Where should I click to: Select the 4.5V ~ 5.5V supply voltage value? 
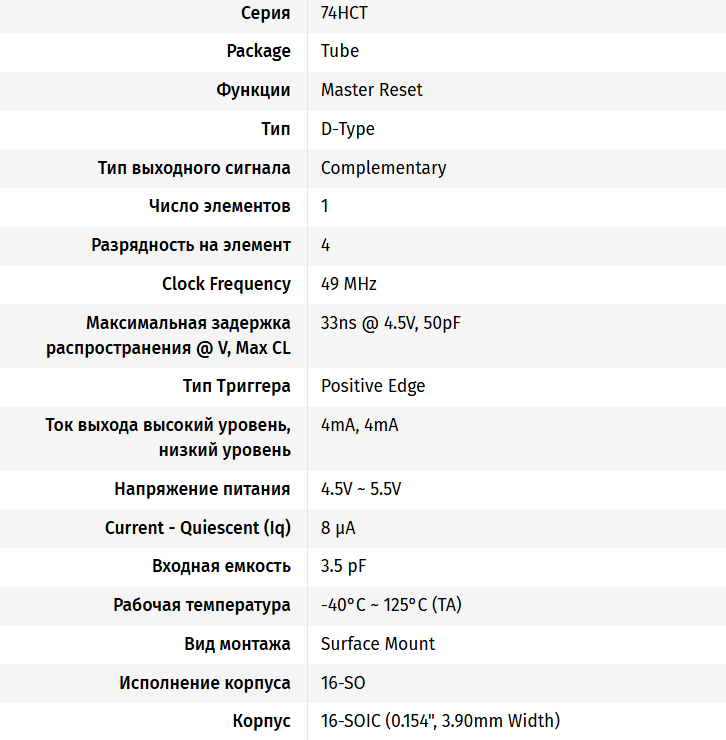(x=361, y=489)
